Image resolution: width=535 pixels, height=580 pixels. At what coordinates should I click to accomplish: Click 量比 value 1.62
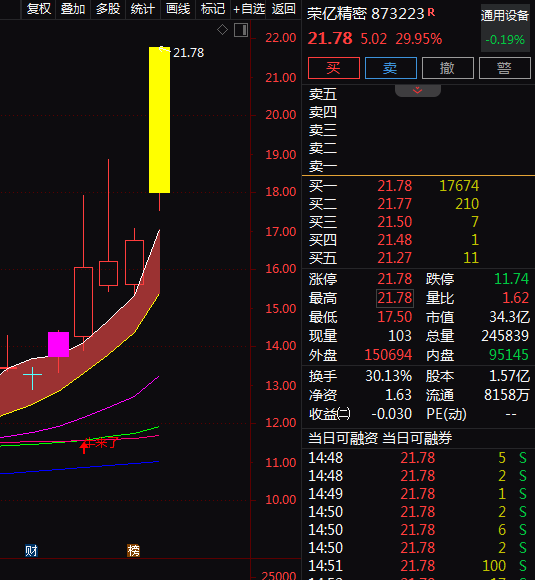(516, 298)
